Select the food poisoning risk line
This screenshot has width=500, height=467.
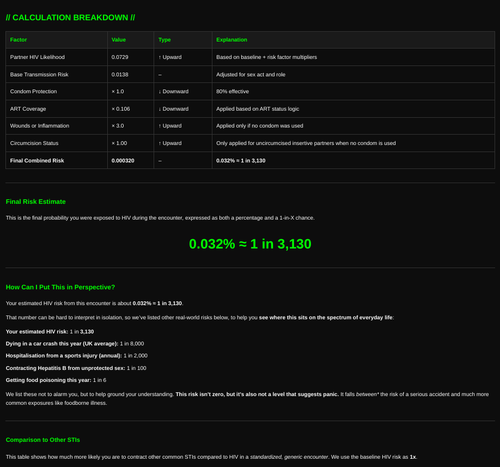coord(56,380)
